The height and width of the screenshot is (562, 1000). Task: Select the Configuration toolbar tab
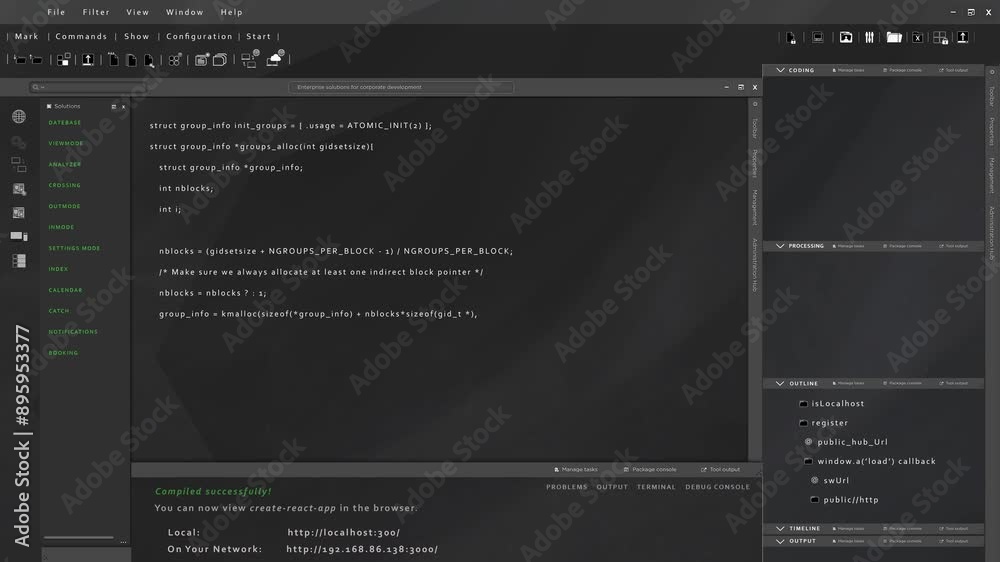[199, 36]
